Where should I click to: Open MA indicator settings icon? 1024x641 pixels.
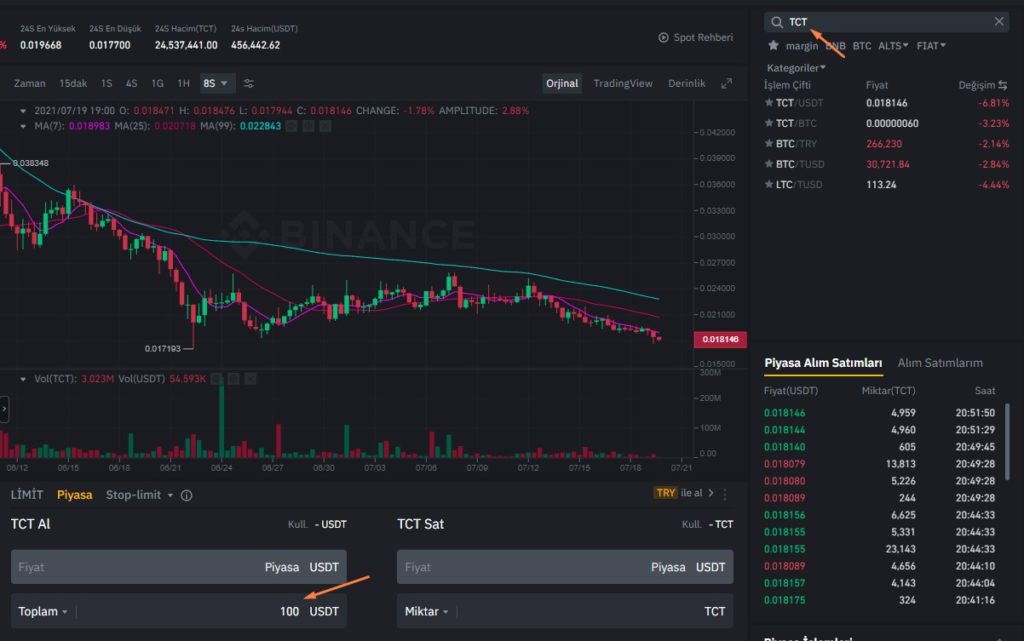(x=308, y=126)
